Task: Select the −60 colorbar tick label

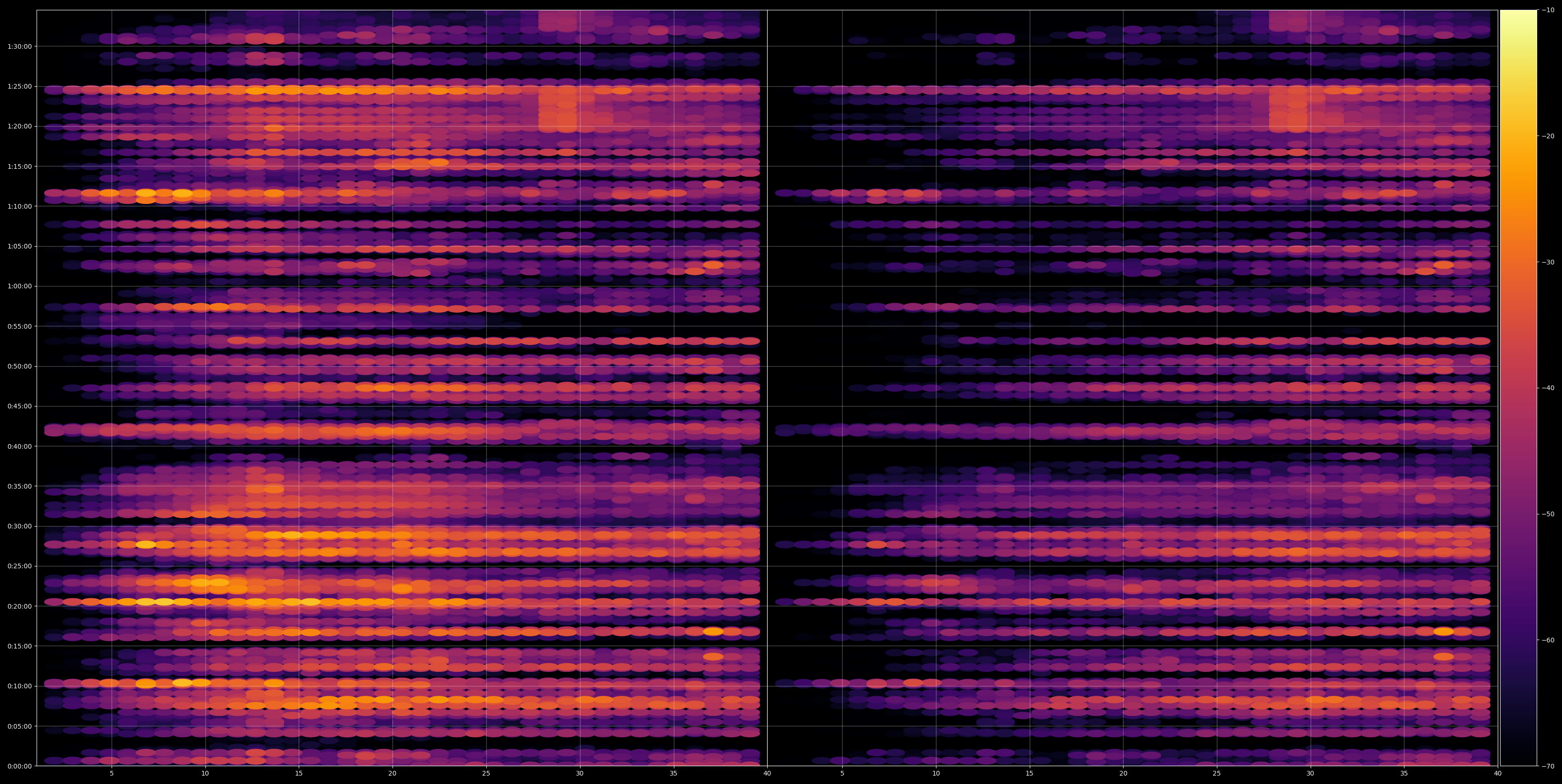Action: click(1548, 640)
